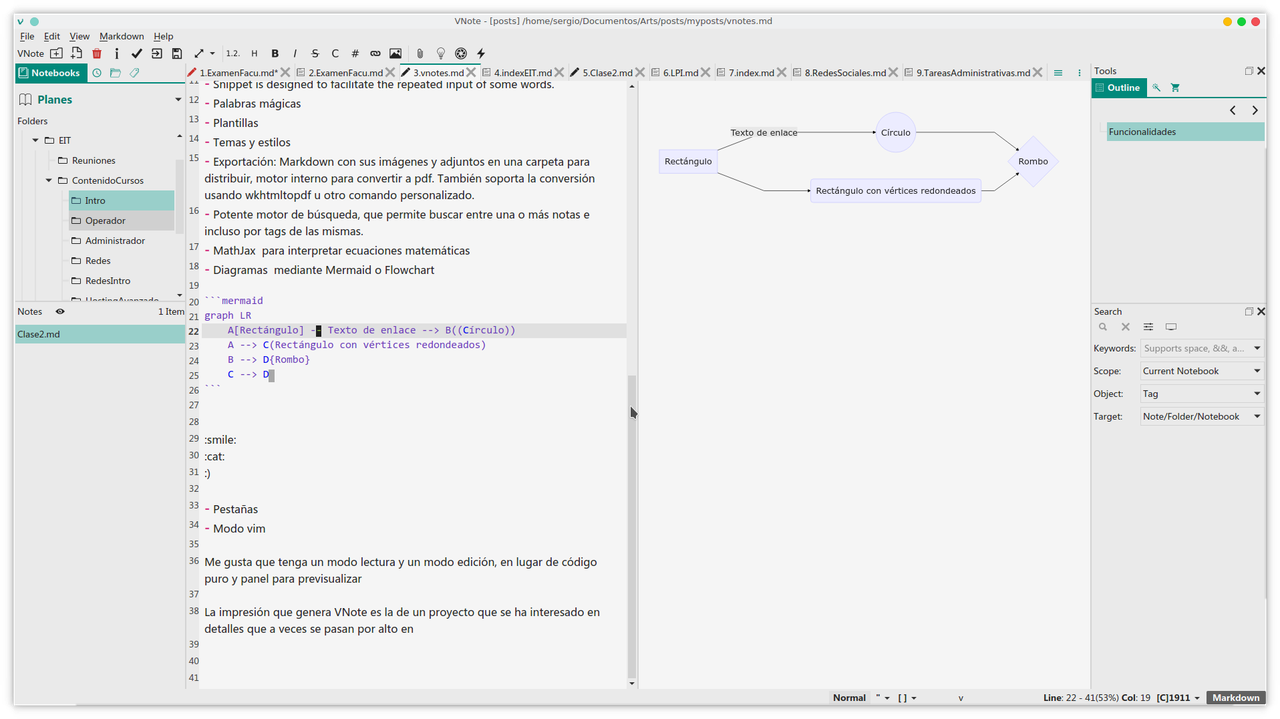Apply bold formatting with the B icon
Screen dimensions: 1280x719
[x=275, y=53]
